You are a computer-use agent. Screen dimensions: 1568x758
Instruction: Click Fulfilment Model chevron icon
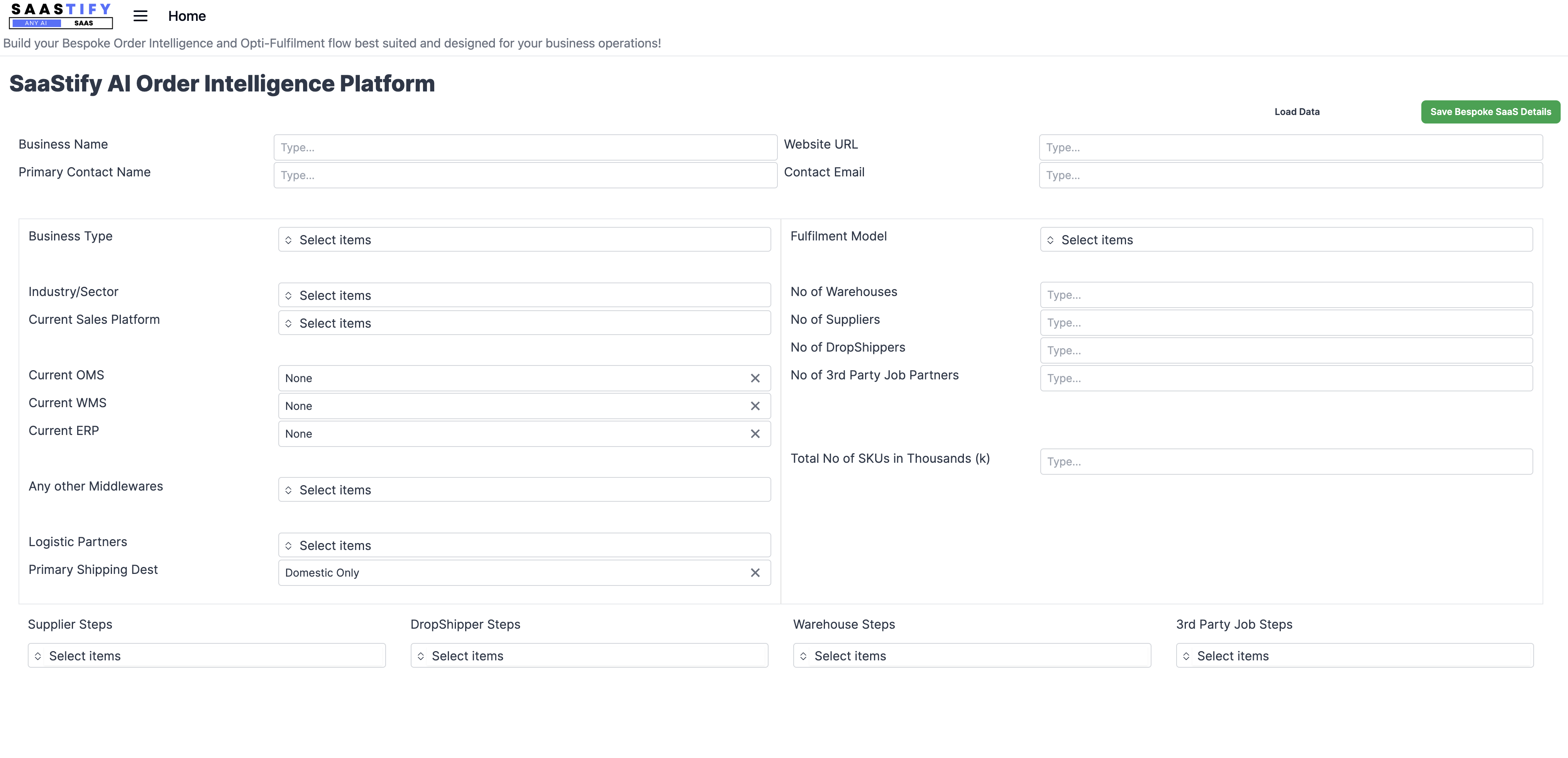1050,240
